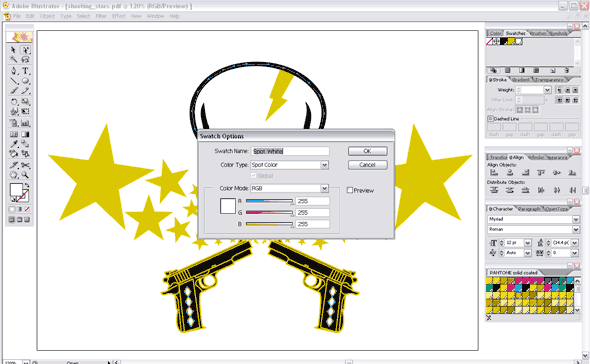Toggle the Dashed Line checkbox
Screen dimensions: 590x364
[x=490, y=119]
